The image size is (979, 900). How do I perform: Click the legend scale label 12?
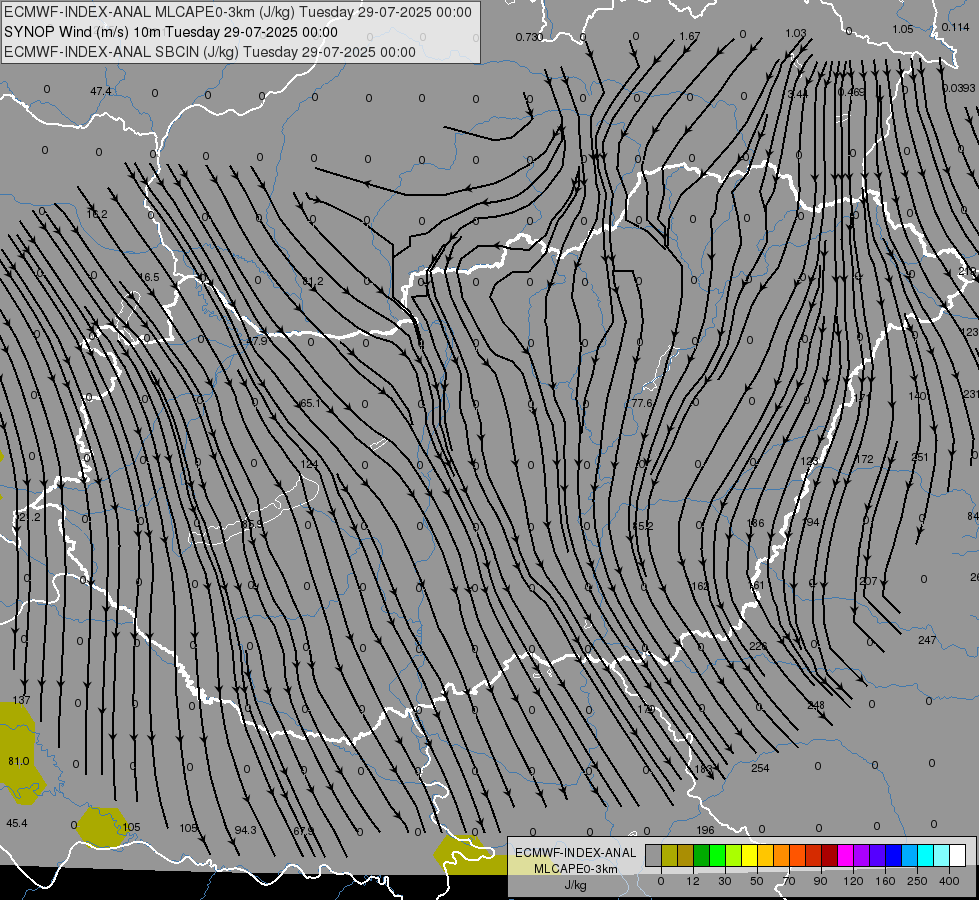click(x=692, y=881)
